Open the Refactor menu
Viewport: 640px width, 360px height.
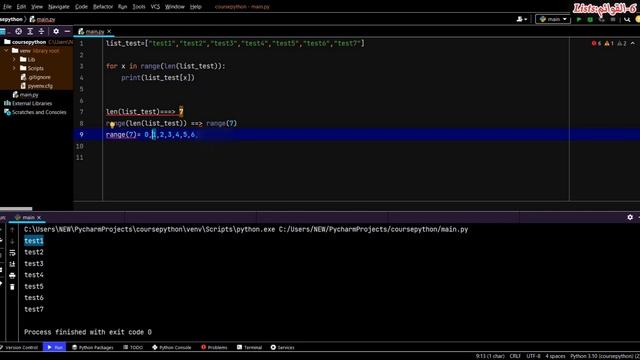click(103, 7)
